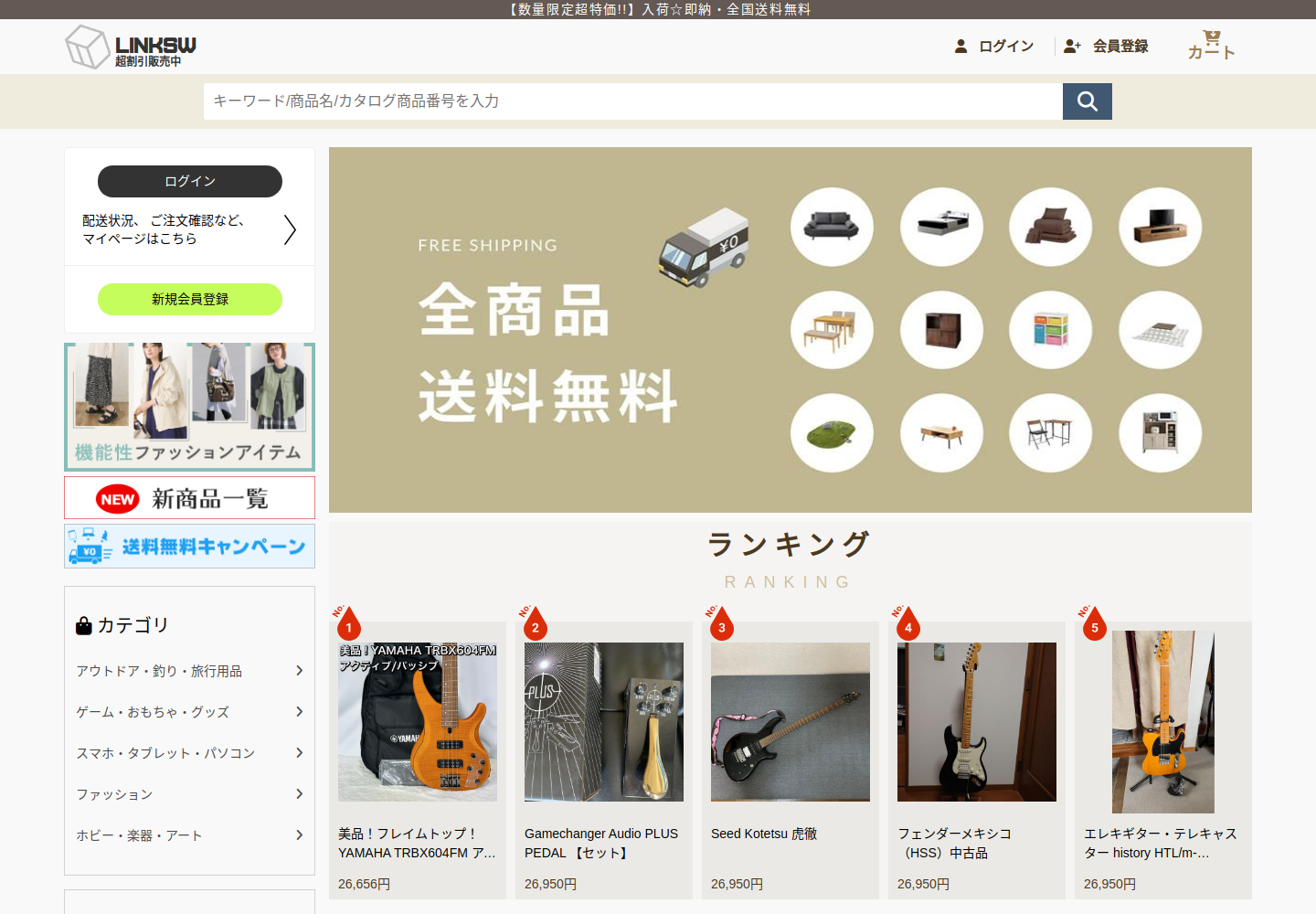Click the TV stand circle icon
This screenshot has height=914, width=1316.
click(x=1161, y=227)
